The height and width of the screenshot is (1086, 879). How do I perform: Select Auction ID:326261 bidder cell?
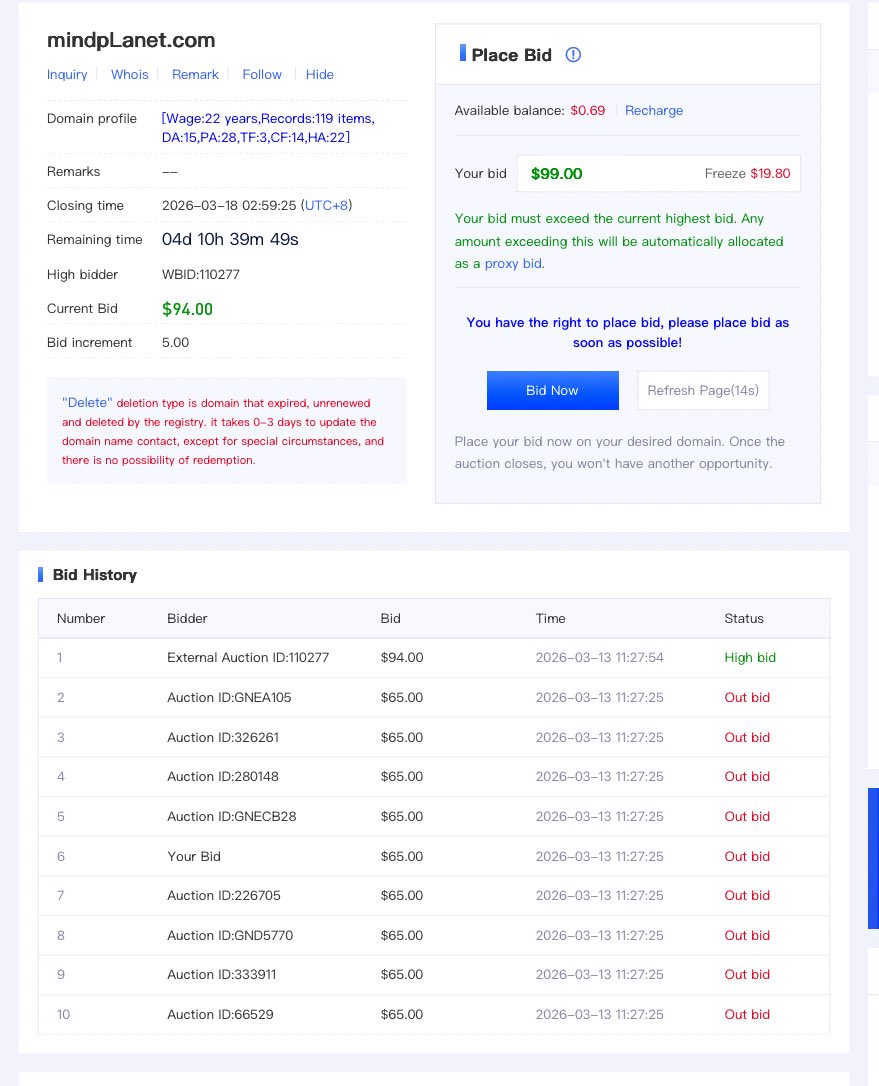pyautogui.click(x=223, y=738)
